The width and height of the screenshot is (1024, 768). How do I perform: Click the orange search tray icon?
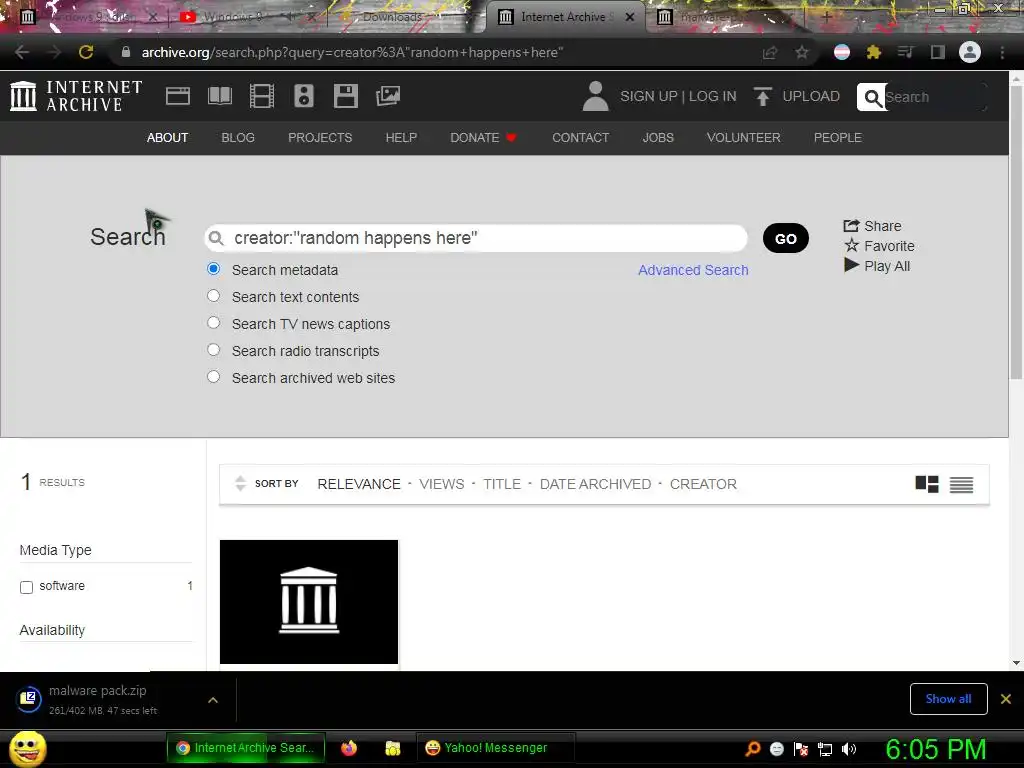753,748
